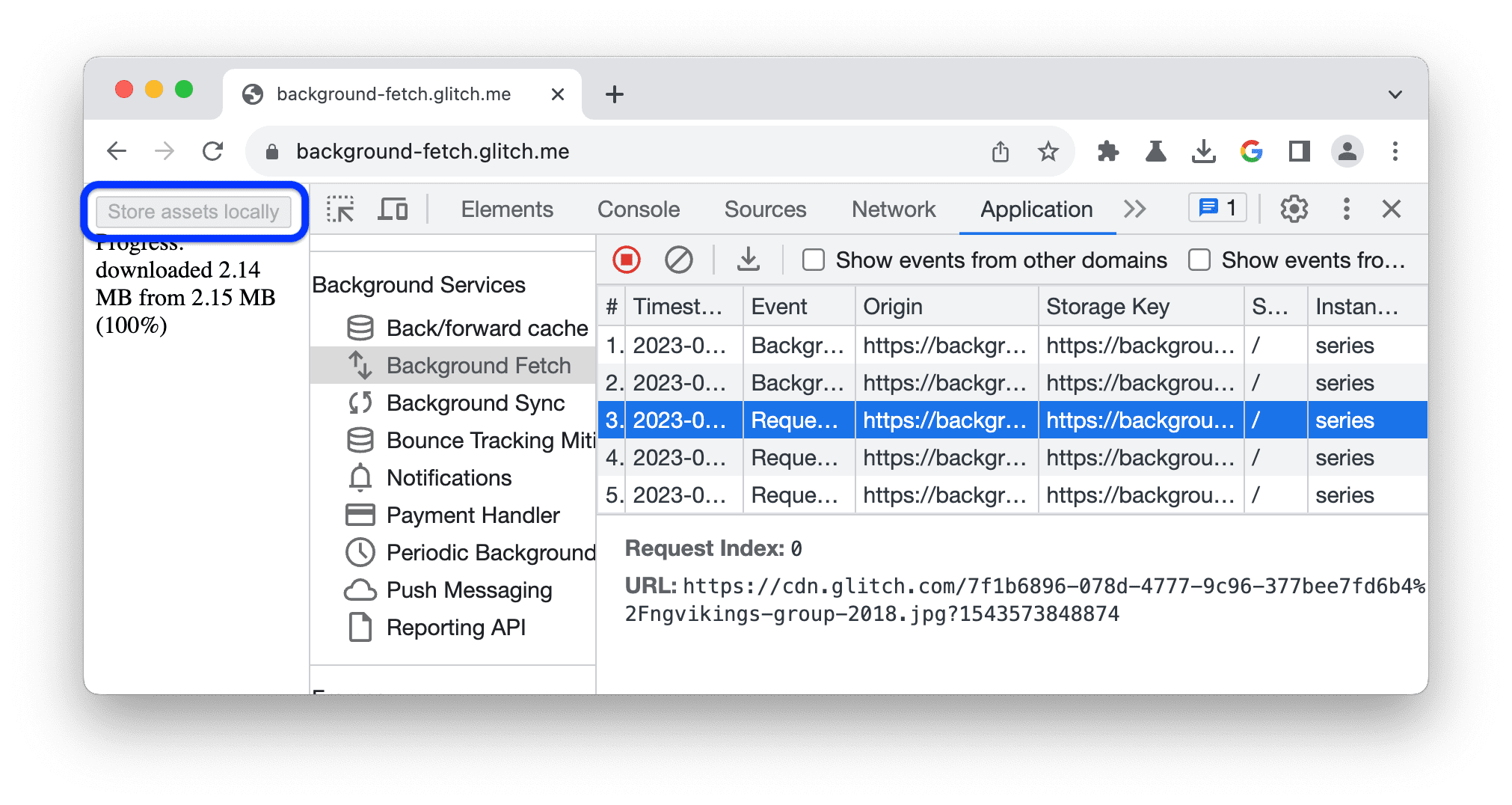
Task: Select the Inspect element cursor tool
Action: coord(341,209)
